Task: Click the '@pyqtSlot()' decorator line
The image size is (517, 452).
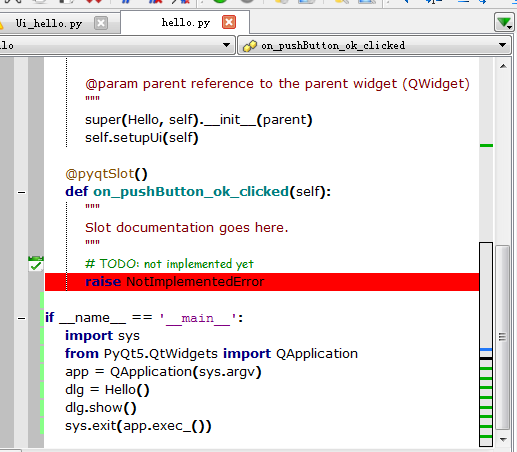Action: (x=106, y=174)
